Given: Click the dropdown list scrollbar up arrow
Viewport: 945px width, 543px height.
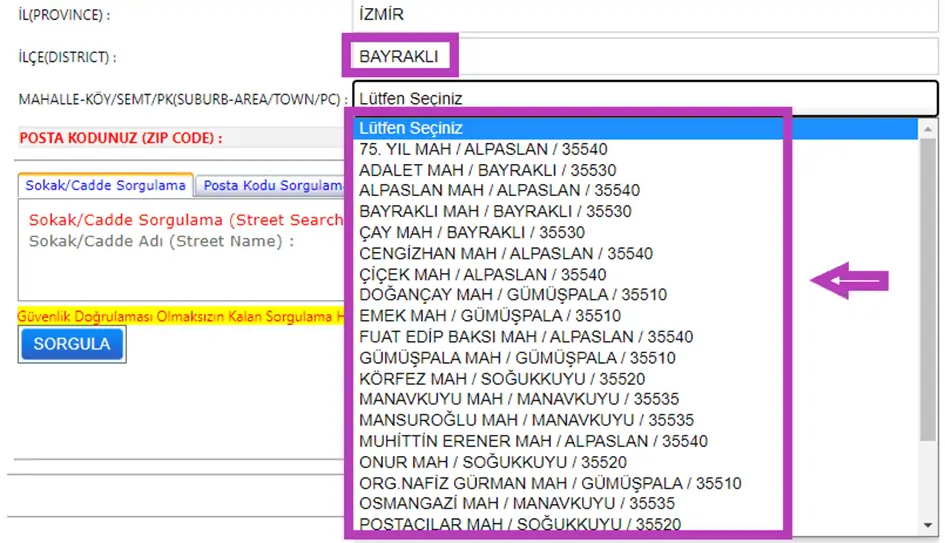Looking at the screenshot, I should [x=928, y=128].
